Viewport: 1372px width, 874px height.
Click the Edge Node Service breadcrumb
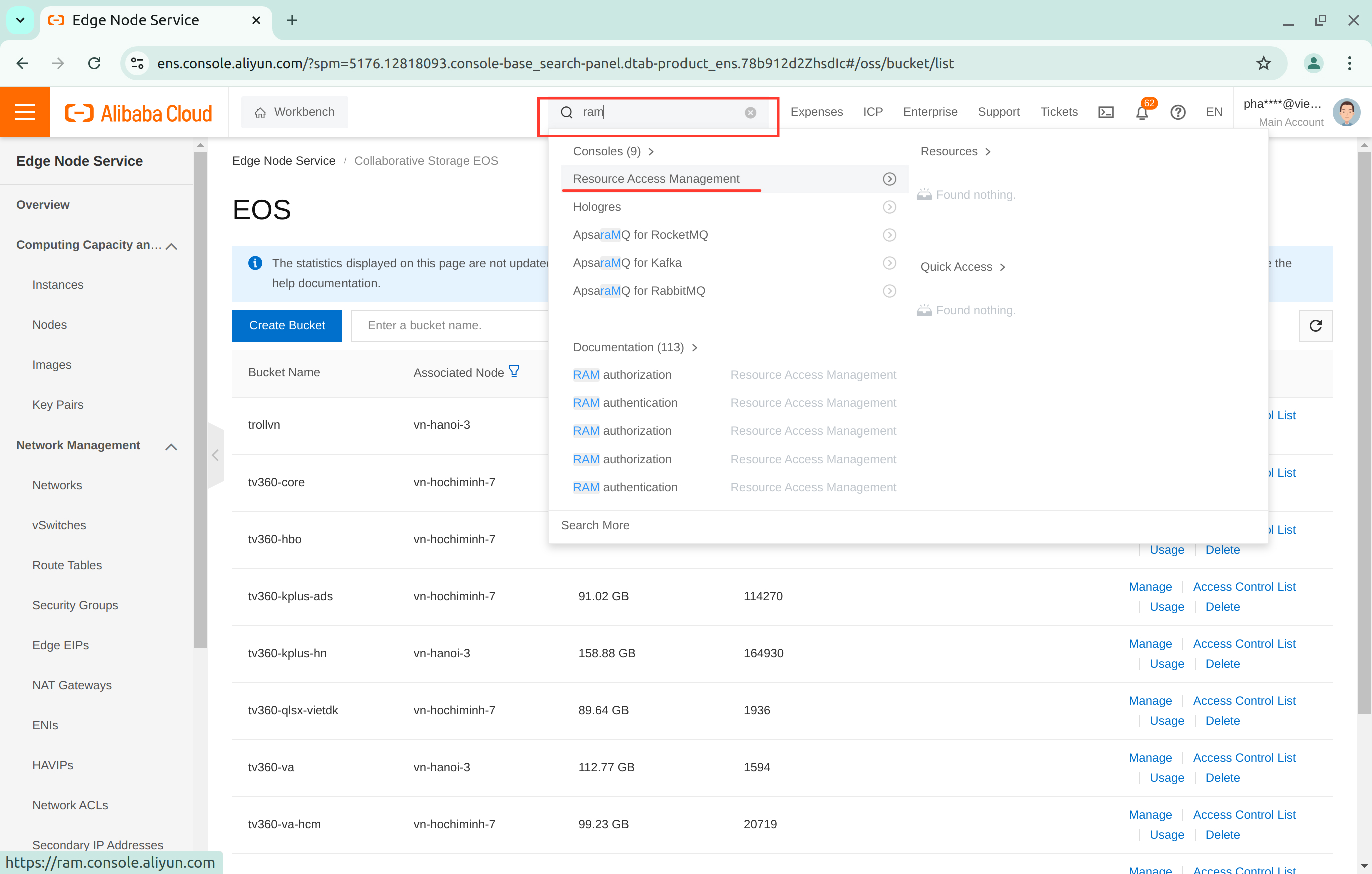point(284,161)
